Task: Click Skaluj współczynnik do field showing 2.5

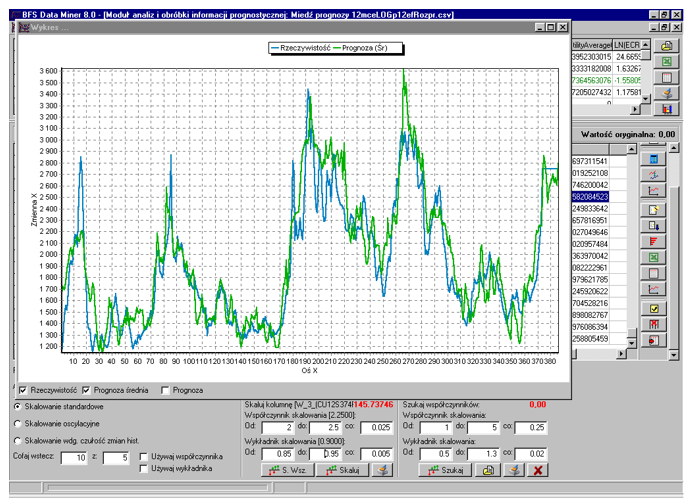Action: pos(325,427)
